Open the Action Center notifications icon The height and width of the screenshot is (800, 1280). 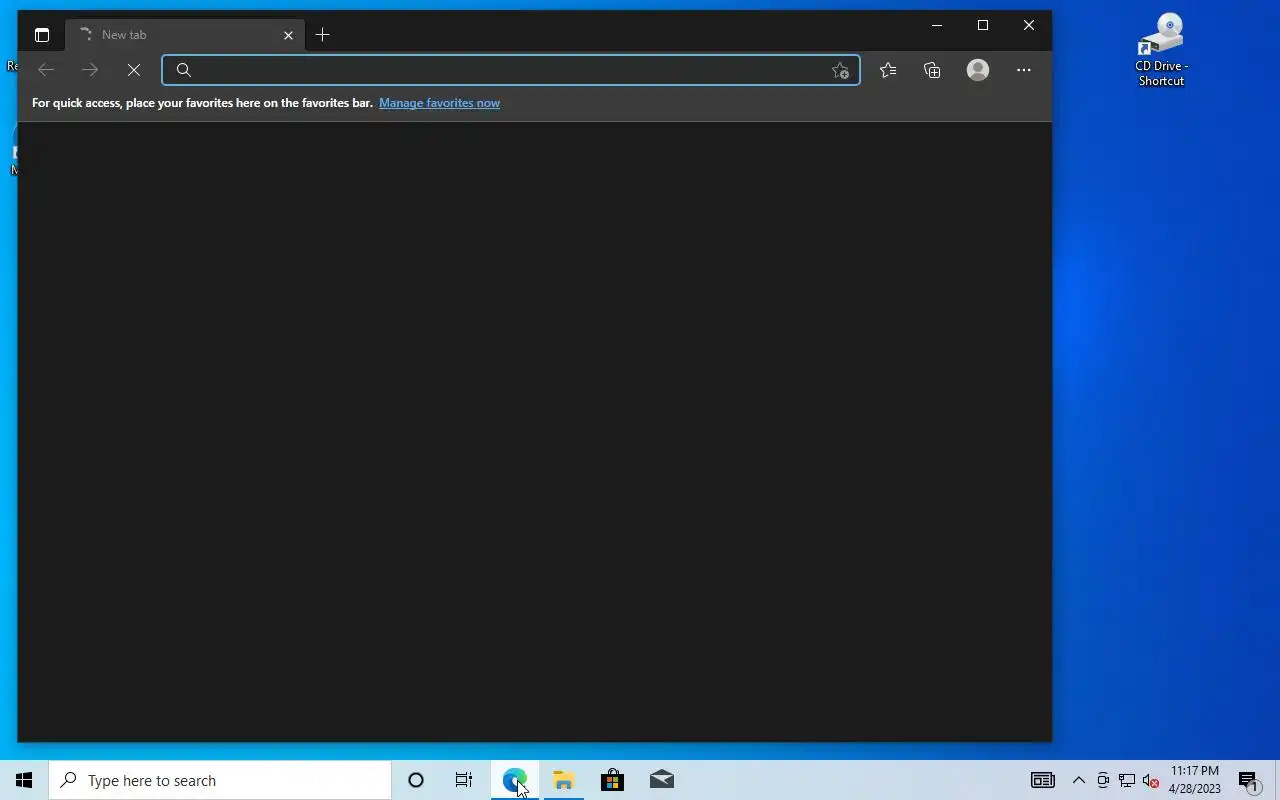tap(1250, 780)
